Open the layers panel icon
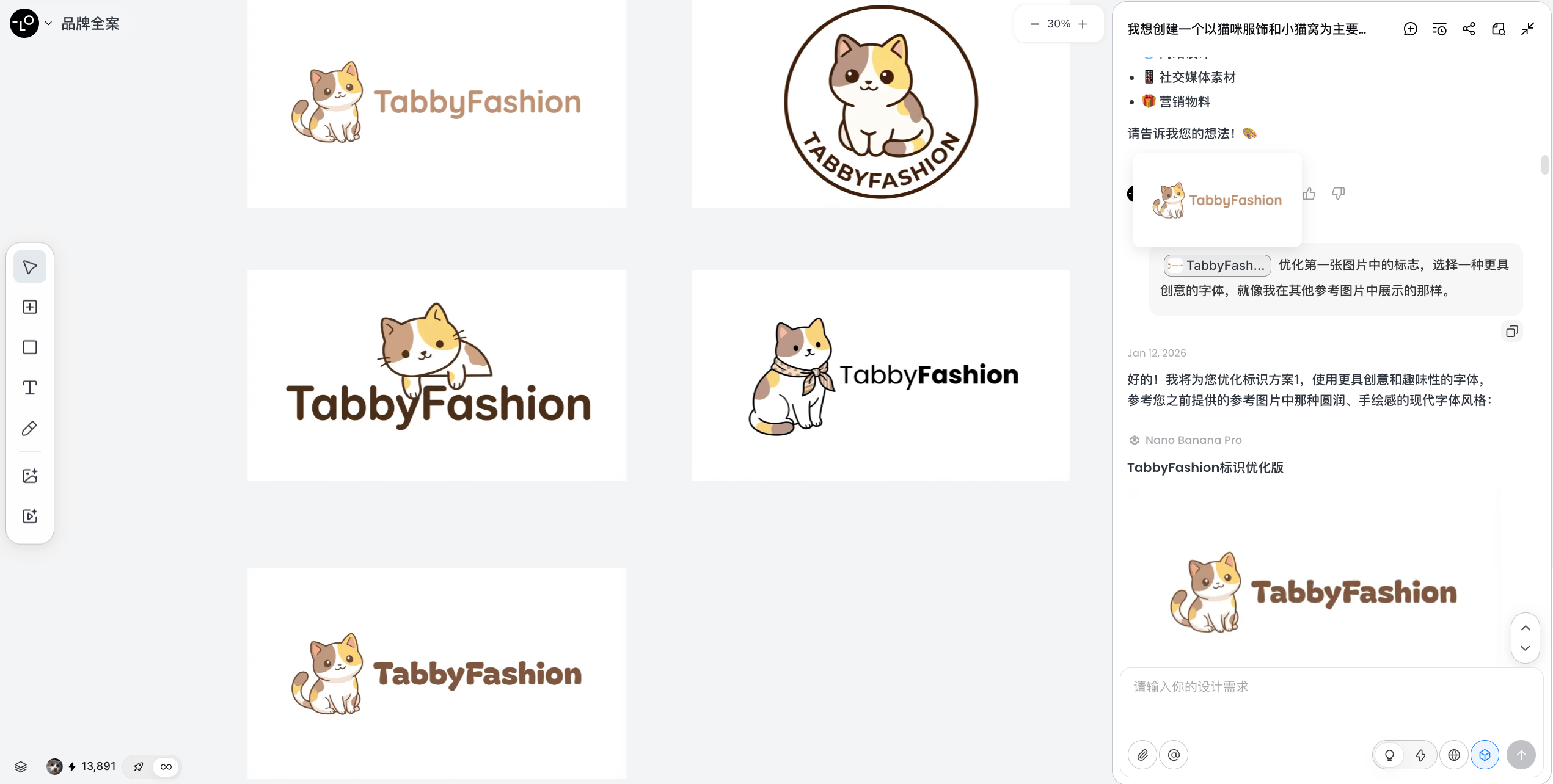Screen dimensions: 1553x784 pyautogui.click(x=21, y=767)
